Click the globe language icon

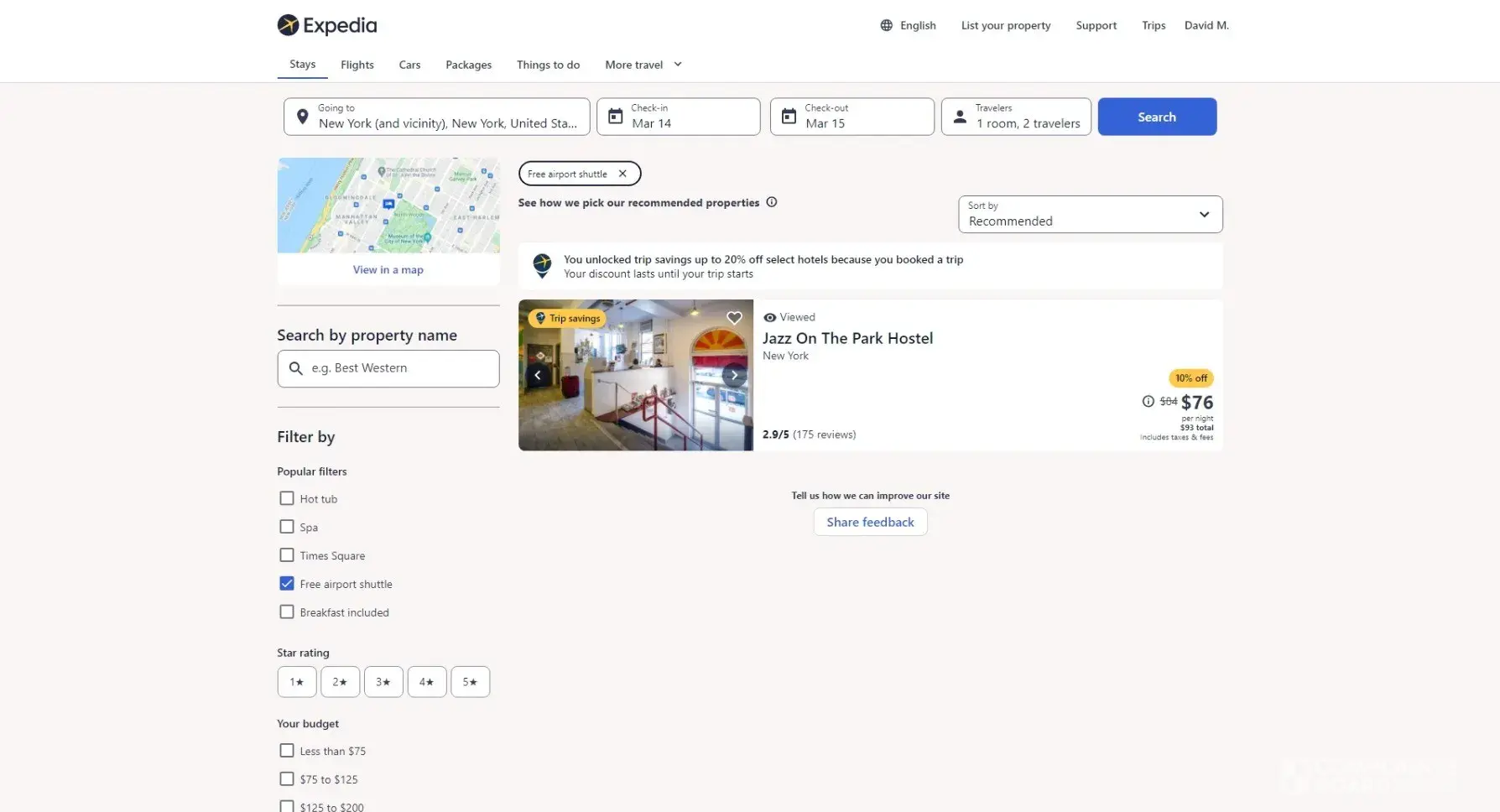[x=886, y=25]
